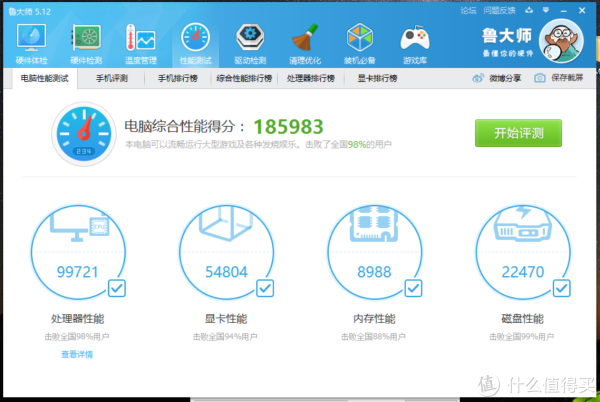Uncheck the 显卡性能 test checkbox
Image resolution: width=600 pixels, height=402 pixels.
pos(265,288)
